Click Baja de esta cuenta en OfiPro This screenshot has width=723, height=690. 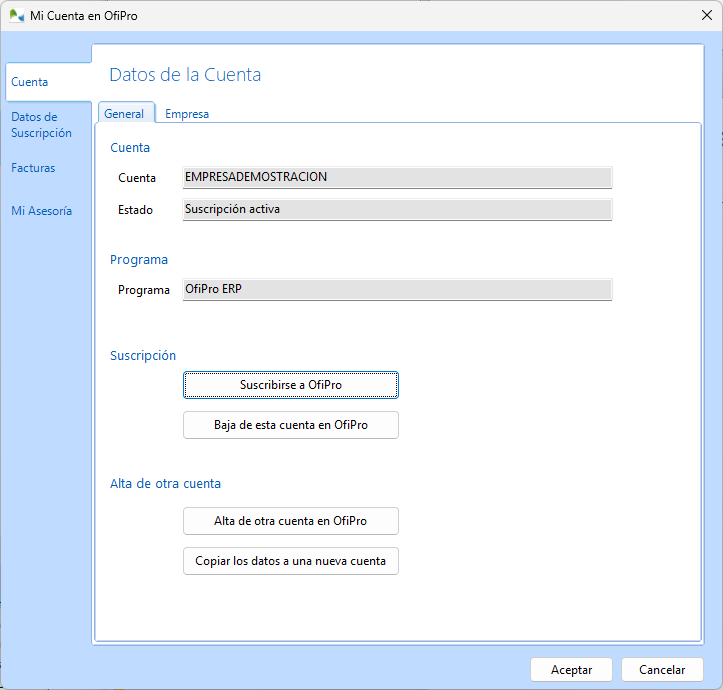(x=290, y=425)
